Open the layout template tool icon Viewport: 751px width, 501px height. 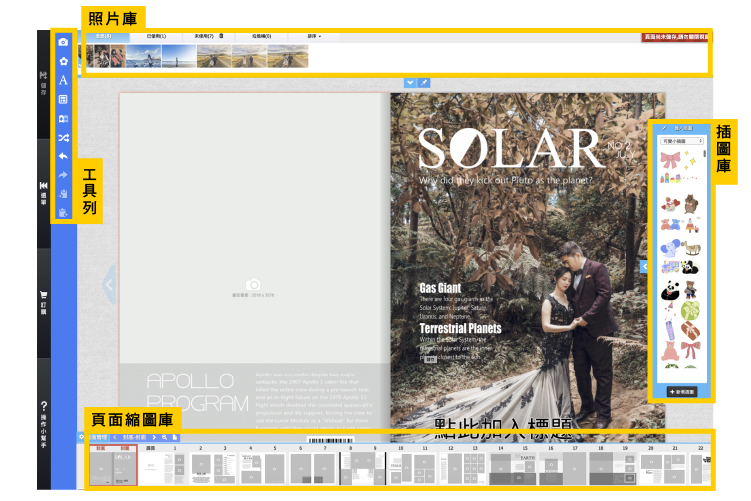(x=63, y=100)
